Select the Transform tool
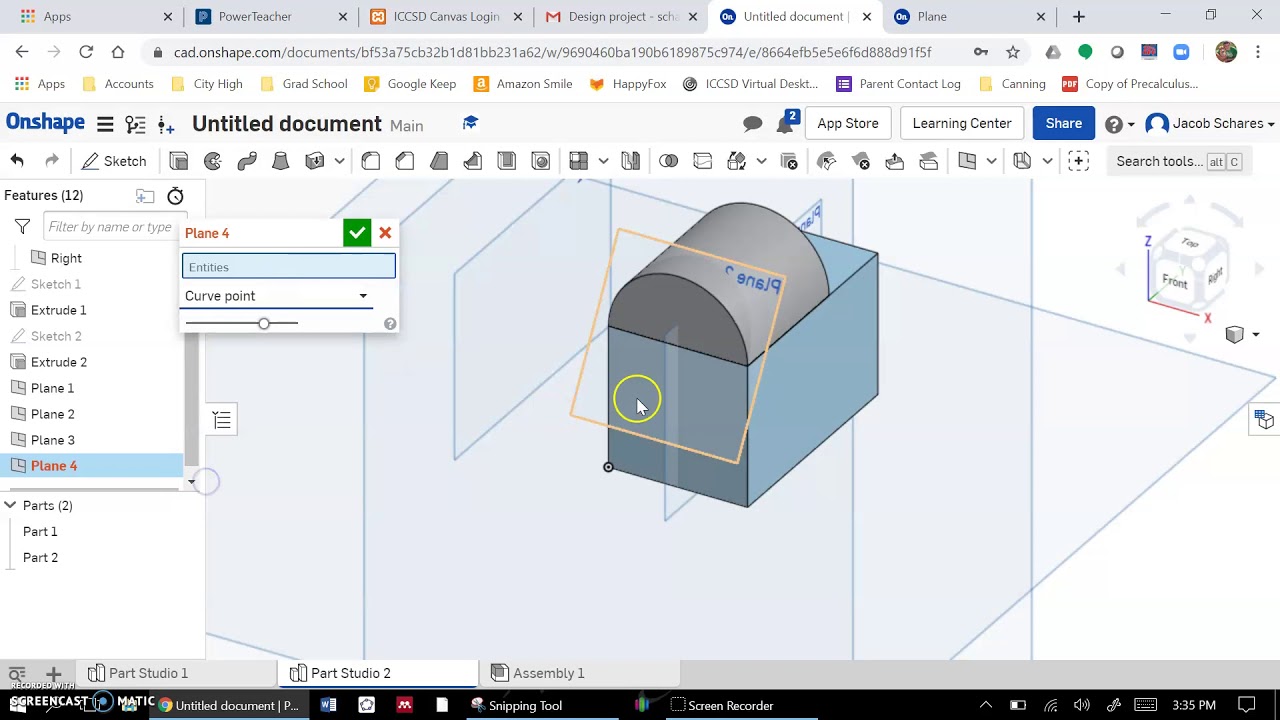 (737, 161)
